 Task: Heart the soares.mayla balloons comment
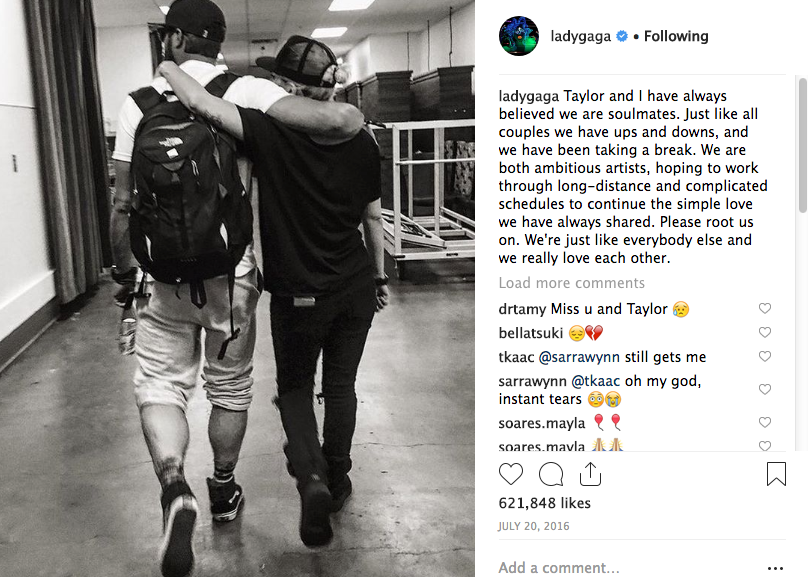click(765, 422)
